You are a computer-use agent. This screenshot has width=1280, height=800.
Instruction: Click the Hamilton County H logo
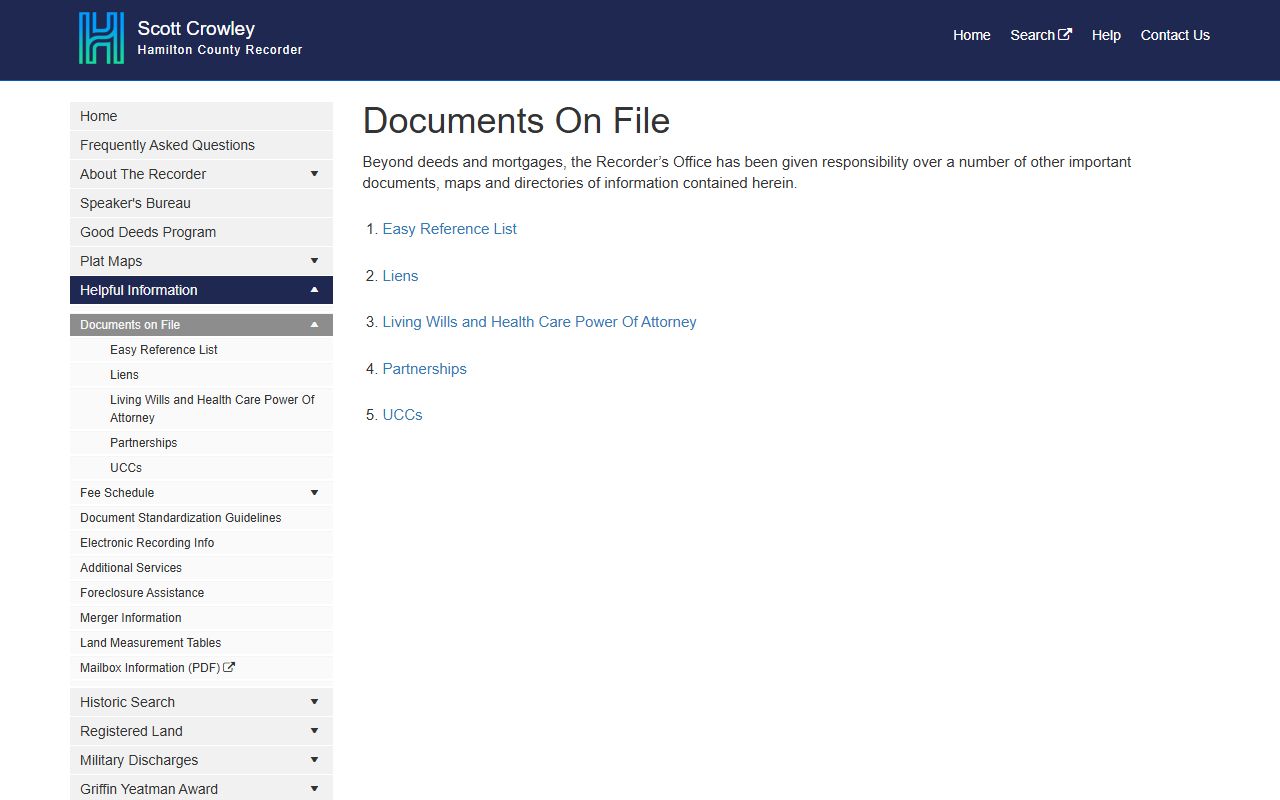pos(102,38)
